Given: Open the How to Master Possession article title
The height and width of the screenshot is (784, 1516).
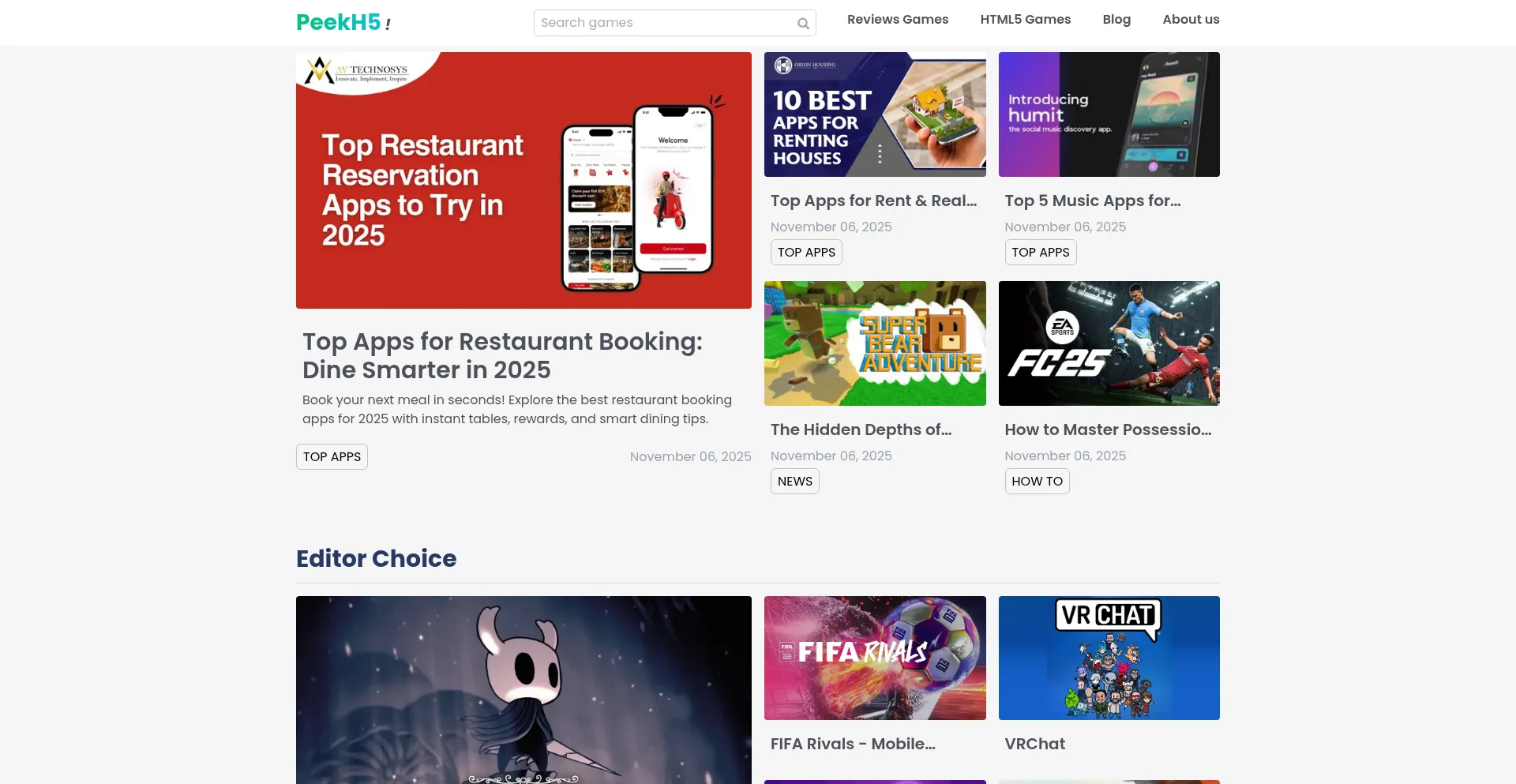Looking at the screenshot, I should [x=1108, y=430].
